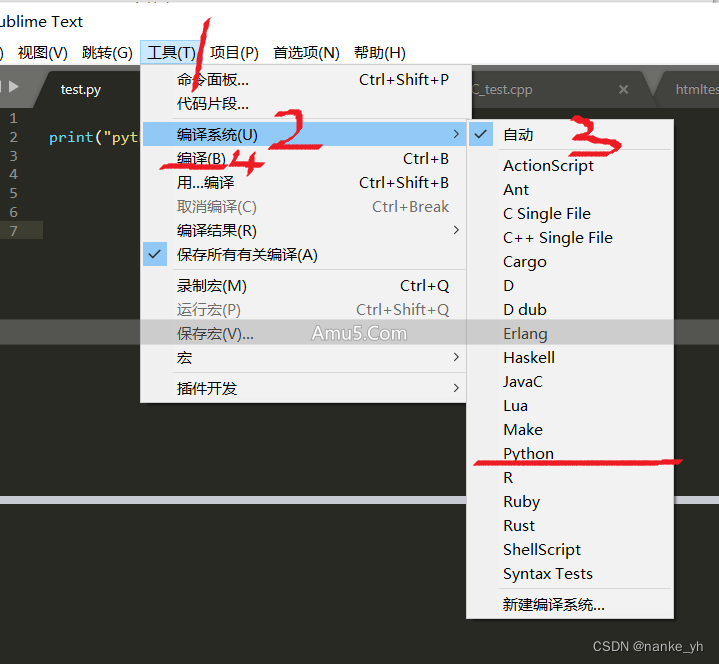
Task: Open the 帮助(H) menu
Action: (x=379, y=52)
